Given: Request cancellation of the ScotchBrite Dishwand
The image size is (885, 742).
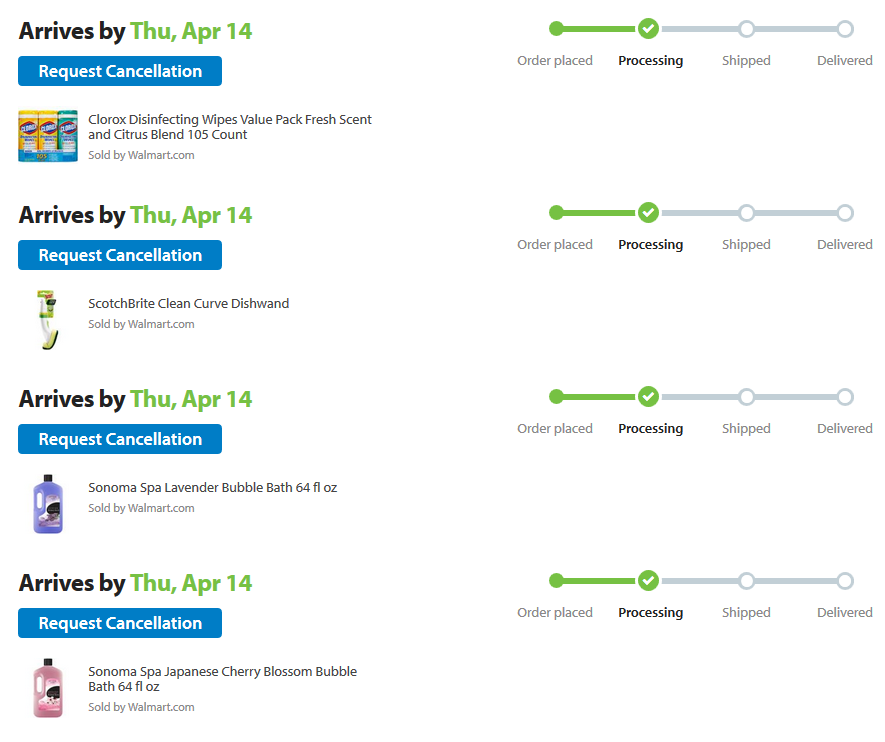Looking at the screenshot, I should (120, 255).
